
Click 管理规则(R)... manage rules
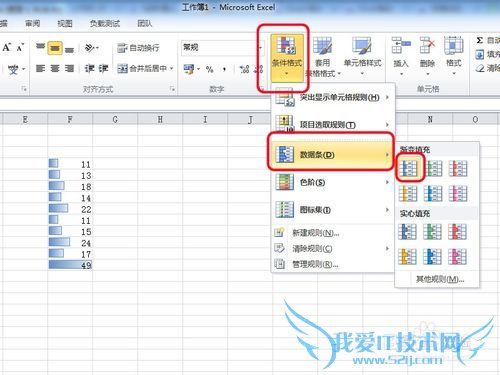click(x=332, y=264)
